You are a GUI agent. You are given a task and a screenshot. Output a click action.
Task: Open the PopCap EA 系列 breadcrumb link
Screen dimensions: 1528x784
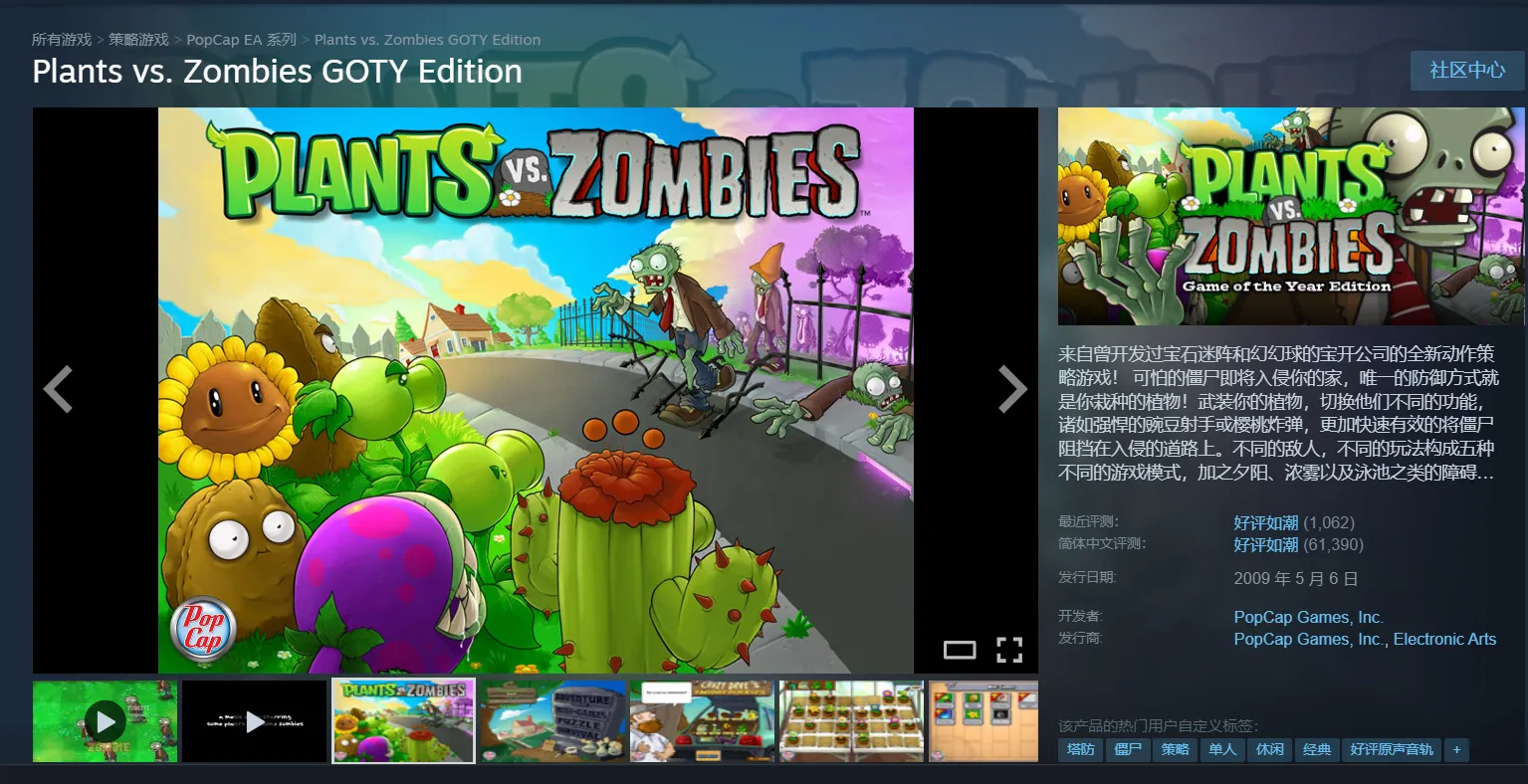point(242,40)
